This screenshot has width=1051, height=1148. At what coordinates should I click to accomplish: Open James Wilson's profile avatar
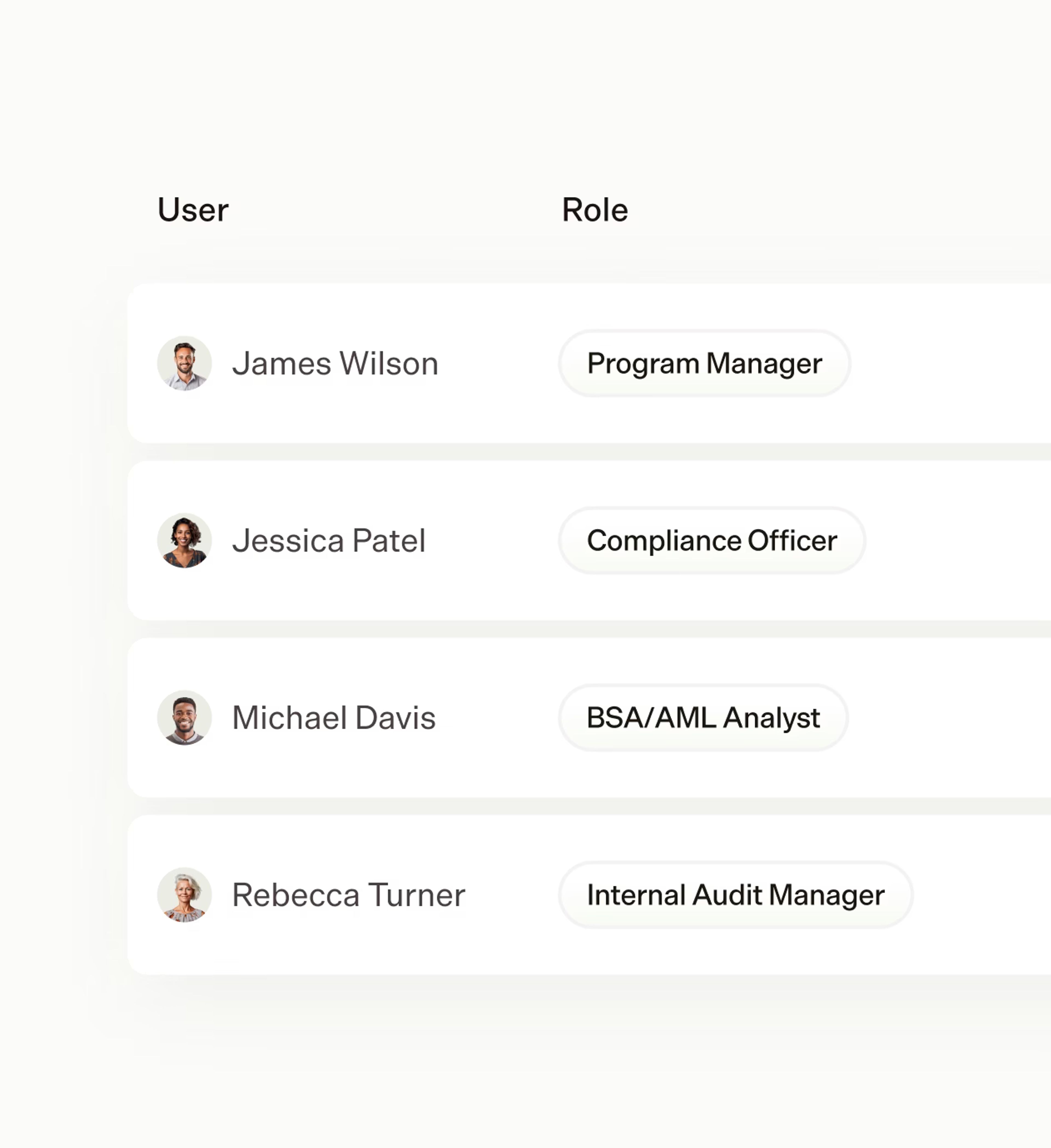(x=184, y=363)
